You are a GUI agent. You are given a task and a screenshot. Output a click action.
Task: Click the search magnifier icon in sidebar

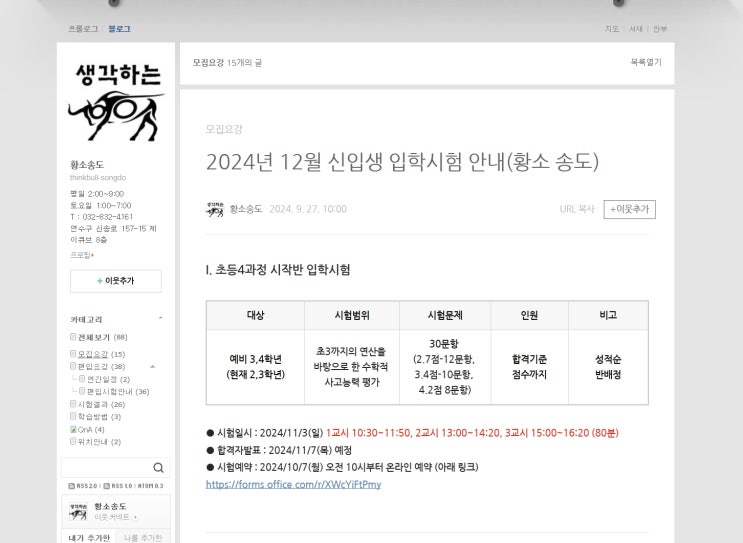(x=158, y=468)
